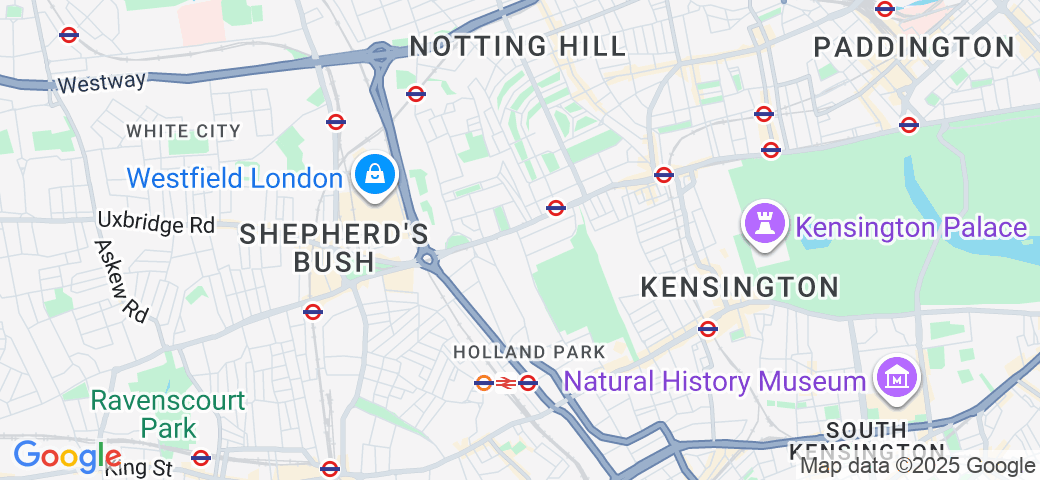Click the Westfield London shopping bag pin
The width and height of the screenshot is (1040, 480).
[x=375, y=176]
